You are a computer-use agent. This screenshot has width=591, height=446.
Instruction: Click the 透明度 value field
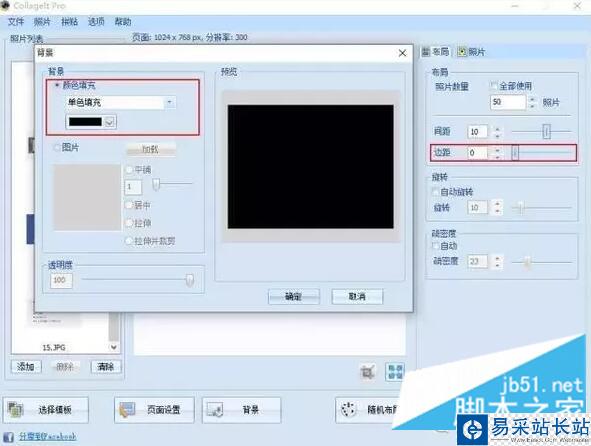[61, 280]
